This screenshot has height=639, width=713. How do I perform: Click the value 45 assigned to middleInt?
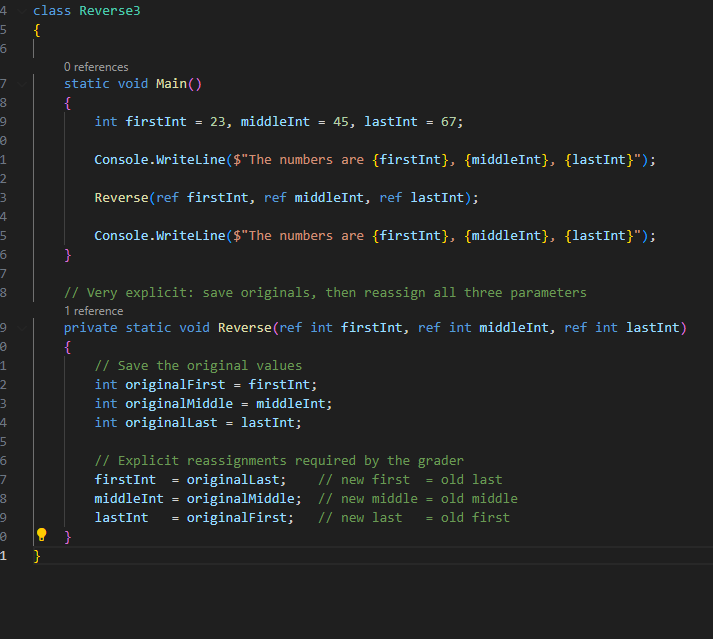point(341,122)
